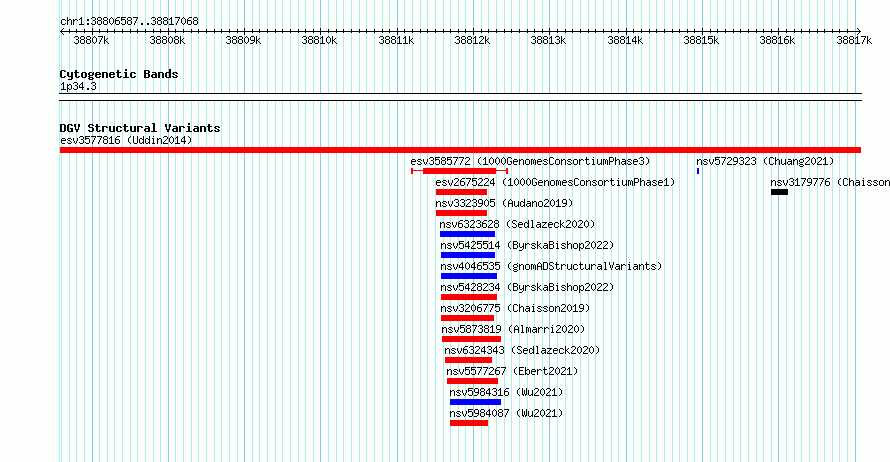The image size is (890, 462).
Task: Click the red bar under nsv5428234
Action: (469, 297)
